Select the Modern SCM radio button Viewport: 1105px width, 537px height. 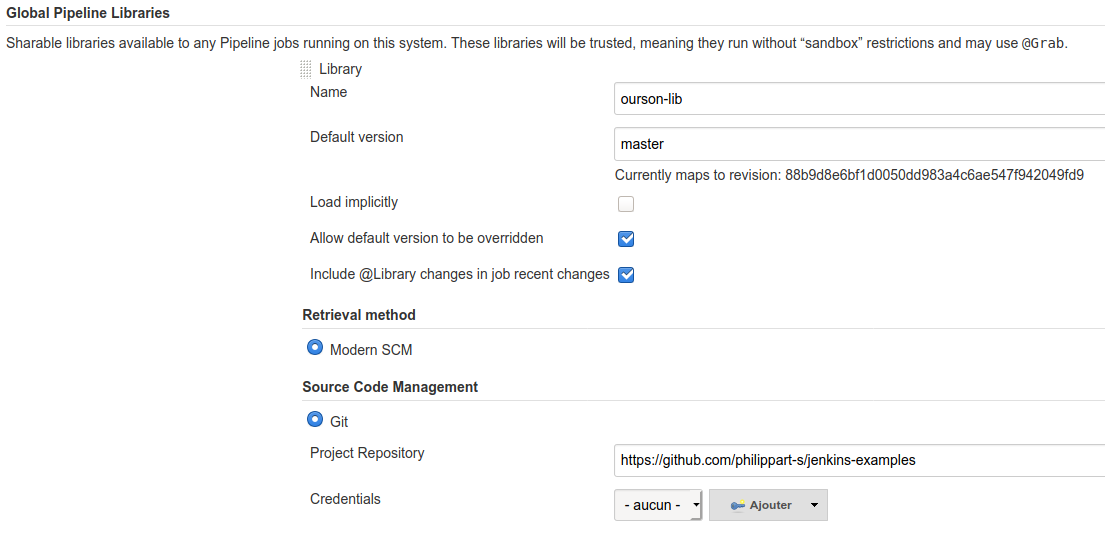(315, 347)
